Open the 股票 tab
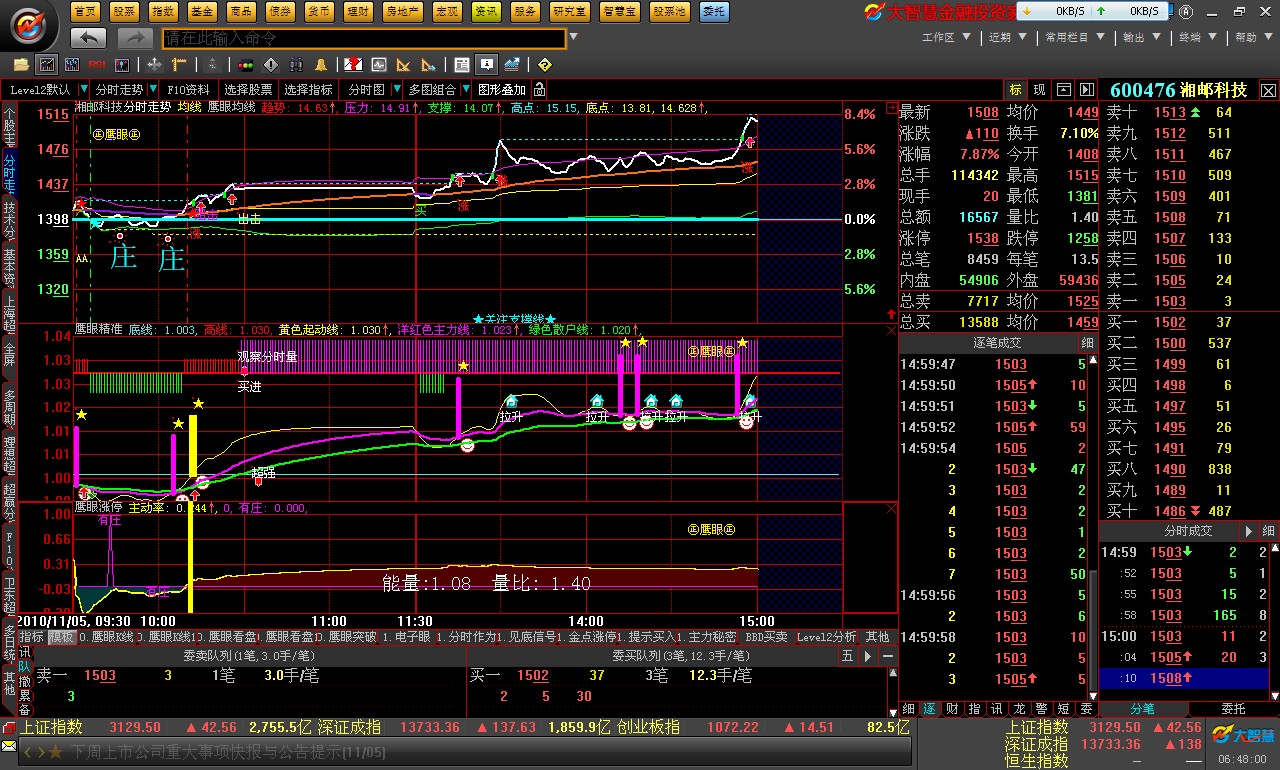Image resolution: width=1280 pixels, height=770 pixels. tap(124, 12)
